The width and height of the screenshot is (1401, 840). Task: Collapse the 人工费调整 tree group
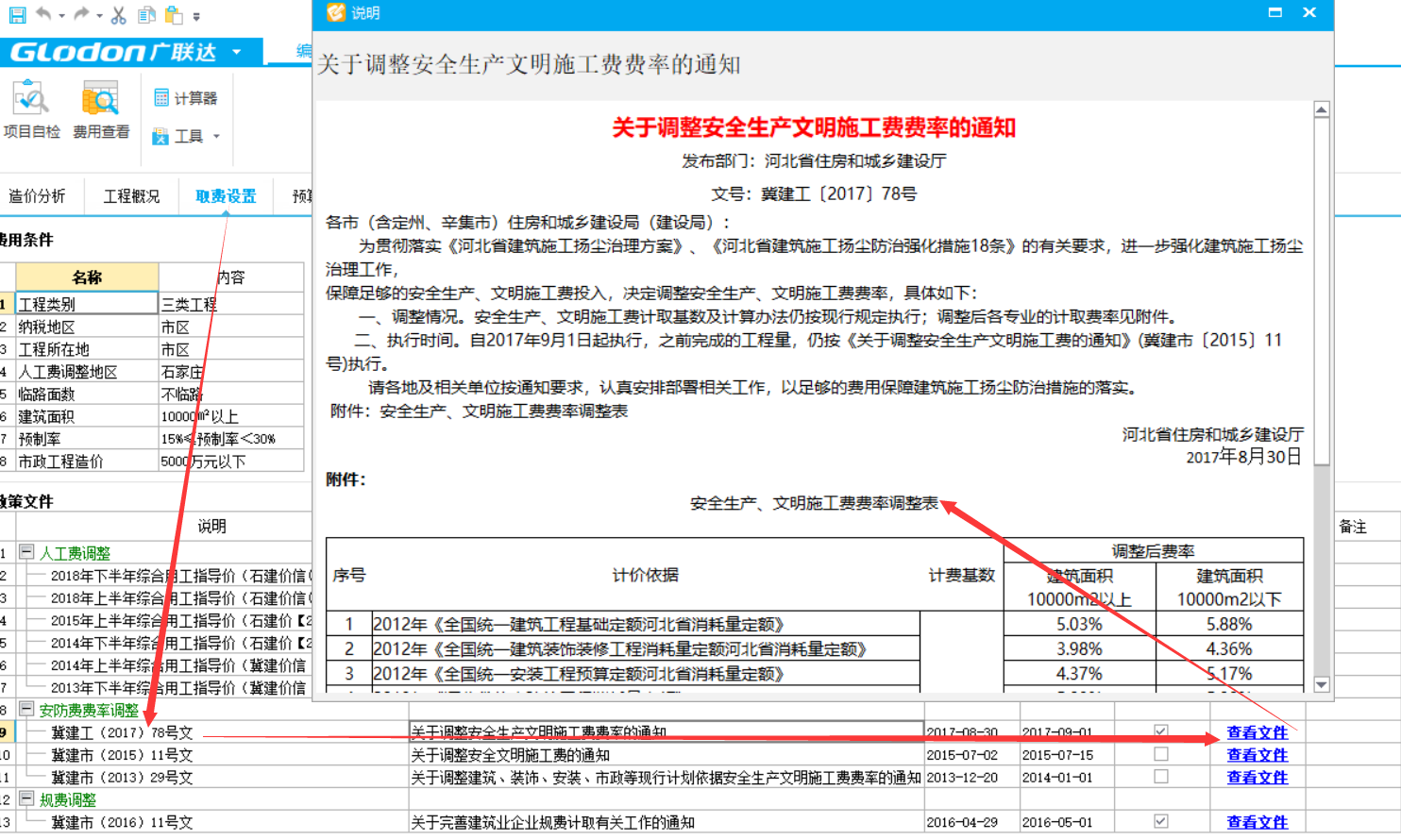point(27,552)
